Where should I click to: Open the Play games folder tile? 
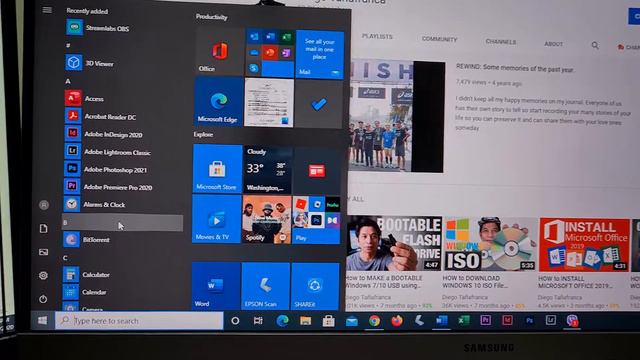tap(316, 220)
